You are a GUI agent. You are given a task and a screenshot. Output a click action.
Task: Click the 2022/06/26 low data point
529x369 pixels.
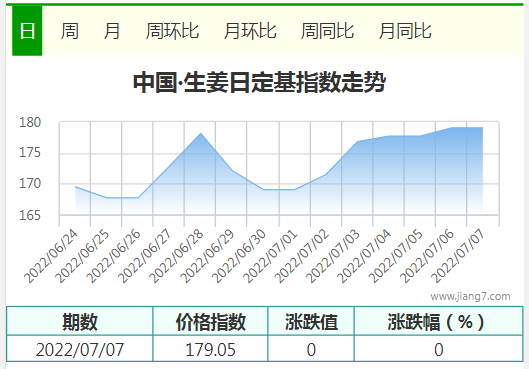pyautogui.click(x=138, y=198)
